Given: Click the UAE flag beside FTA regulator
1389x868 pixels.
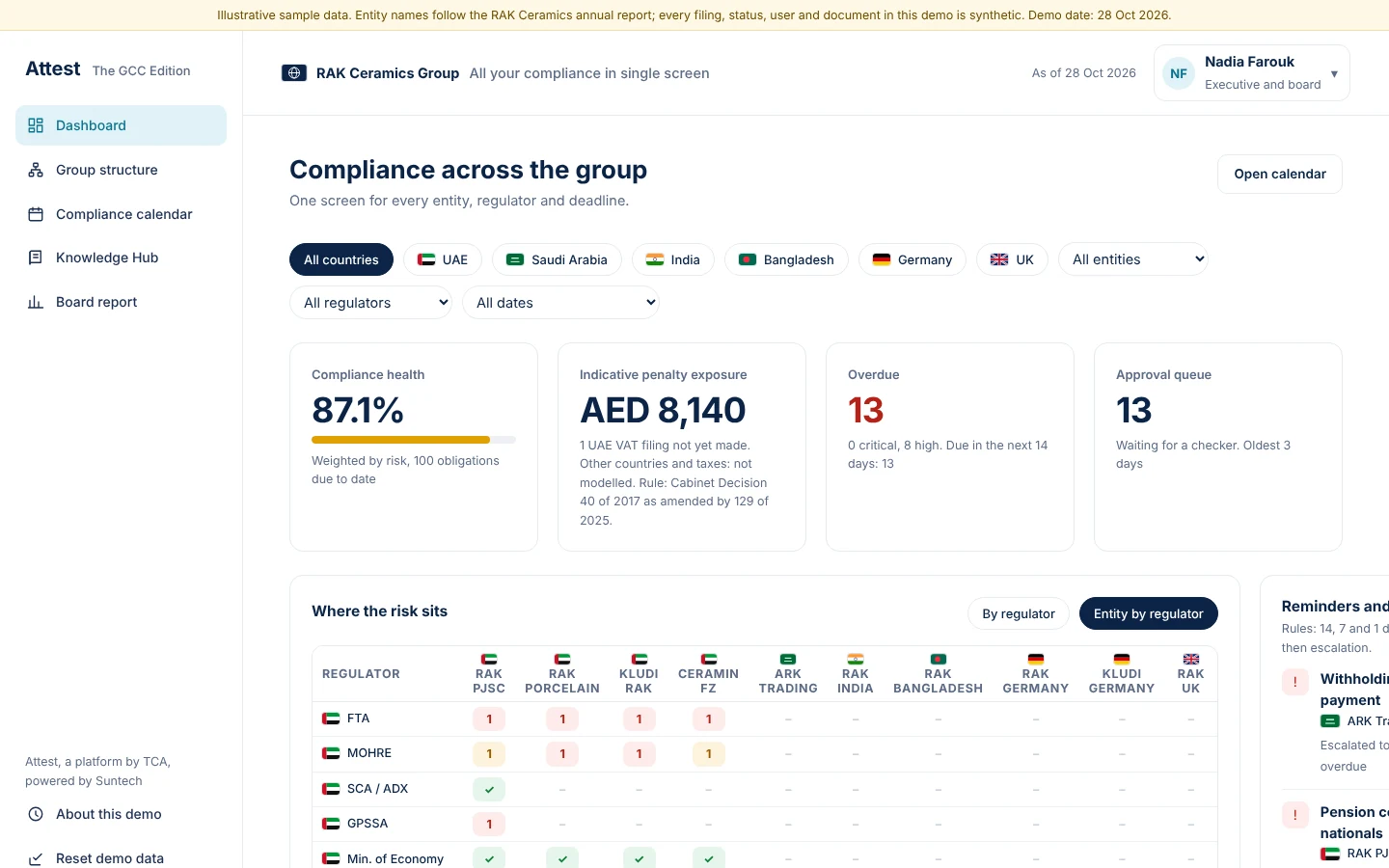Looking at the screenshot, I should [x=331, y=719].
